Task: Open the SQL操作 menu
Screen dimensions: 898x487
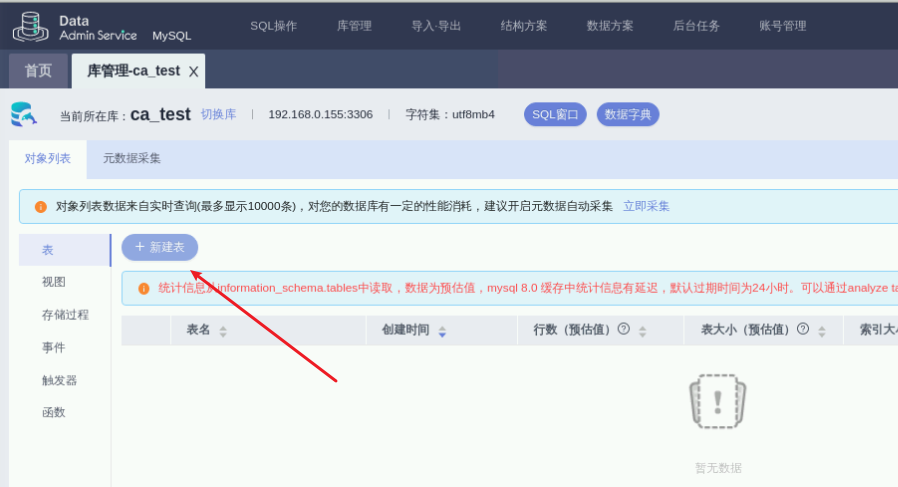Action: [x=274, y=26]
